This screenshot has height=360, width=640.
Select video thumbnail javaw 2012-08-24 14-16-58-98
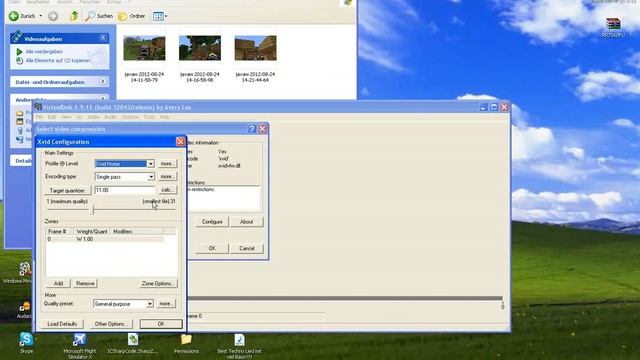point(200,48)
